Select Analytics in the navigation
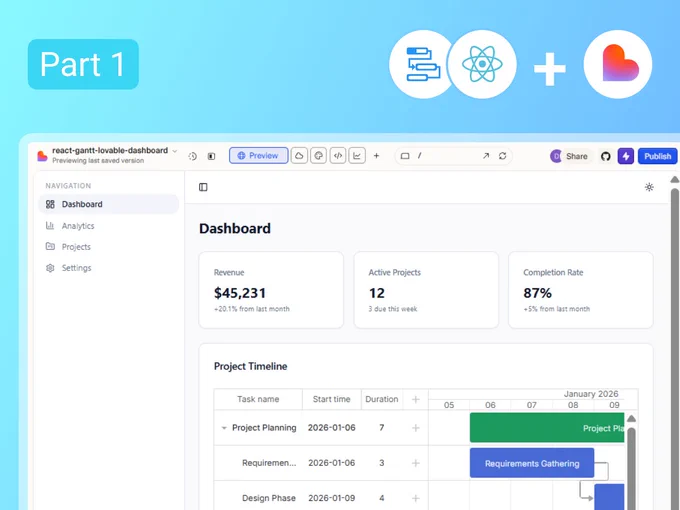Image resolution: width=680 pixels, height=510 pixels. (x=108, y=226)
